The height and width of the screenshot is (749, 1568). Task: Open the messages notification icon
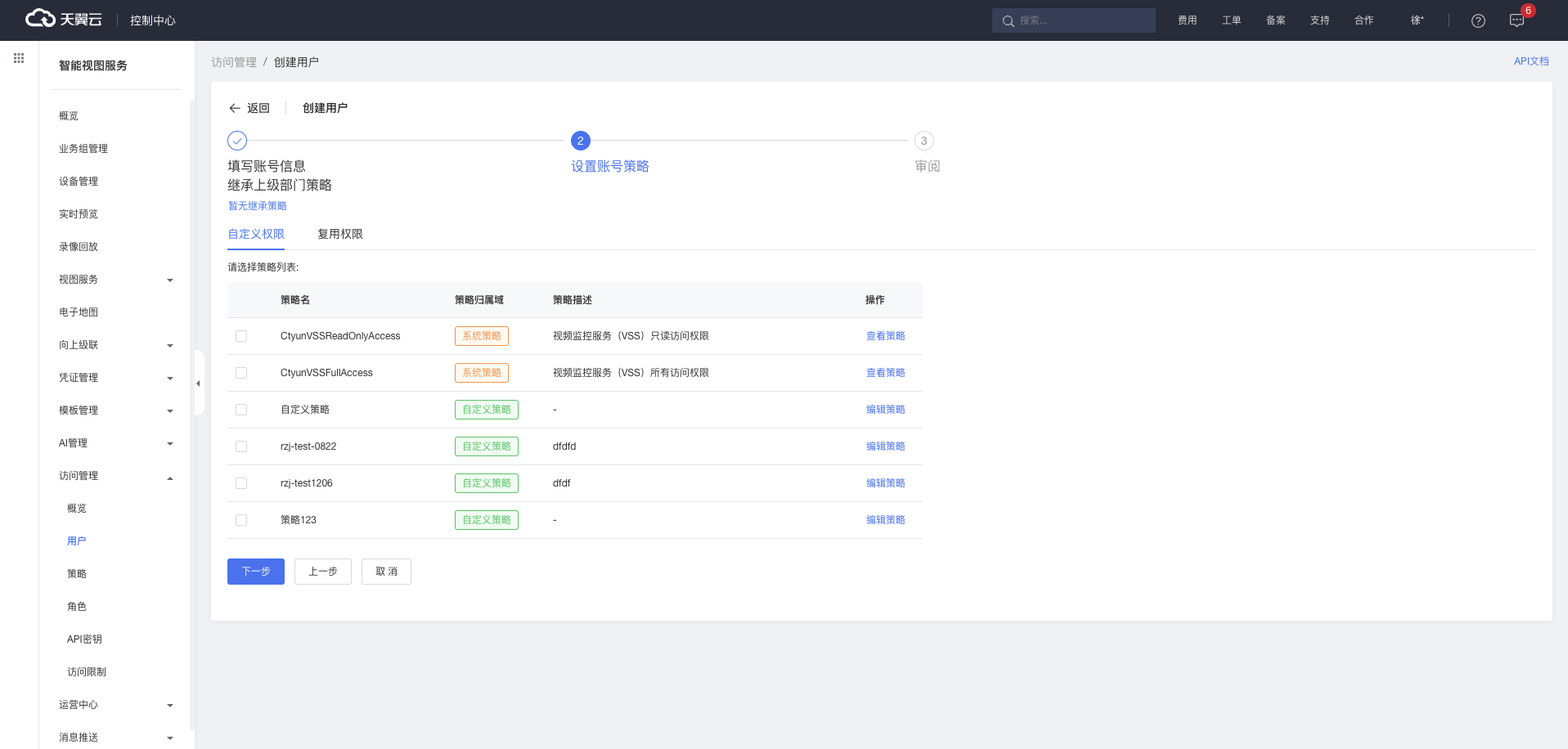(x=1516, y=20)
